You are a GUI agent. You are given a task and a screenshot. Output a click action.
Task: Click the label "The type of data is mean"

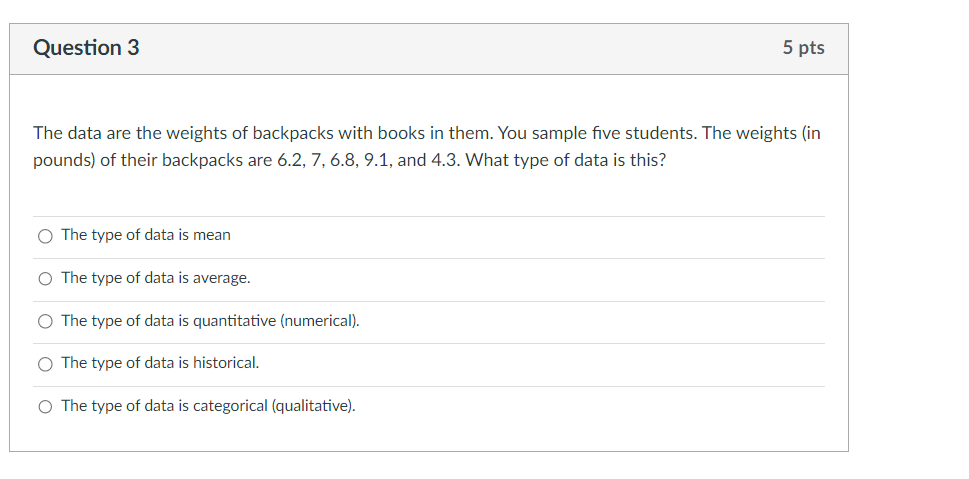pyautogui.click(x=146, y=235)
